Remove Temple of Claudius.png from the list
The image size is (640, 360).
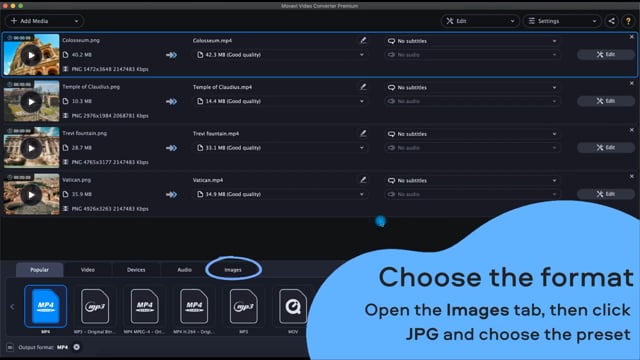pyautogui.click(x=631, y=83)
